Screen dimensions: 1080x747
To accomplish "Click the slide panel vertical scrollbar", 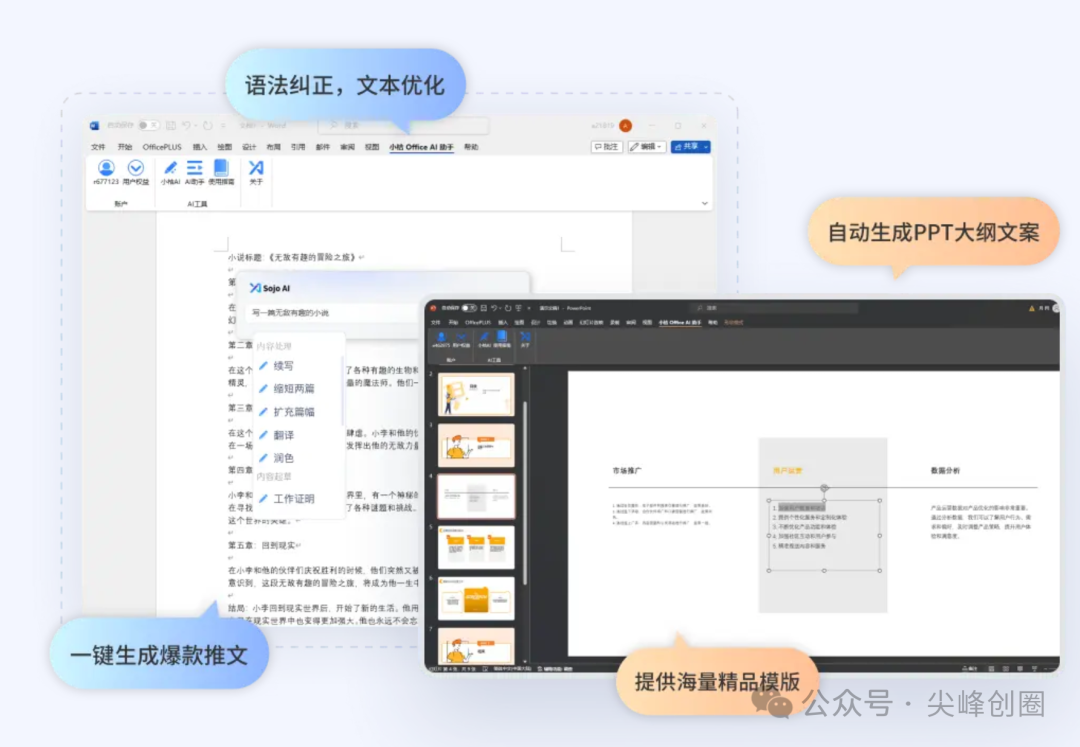I will pyautogui.click(x=525, y=492).
